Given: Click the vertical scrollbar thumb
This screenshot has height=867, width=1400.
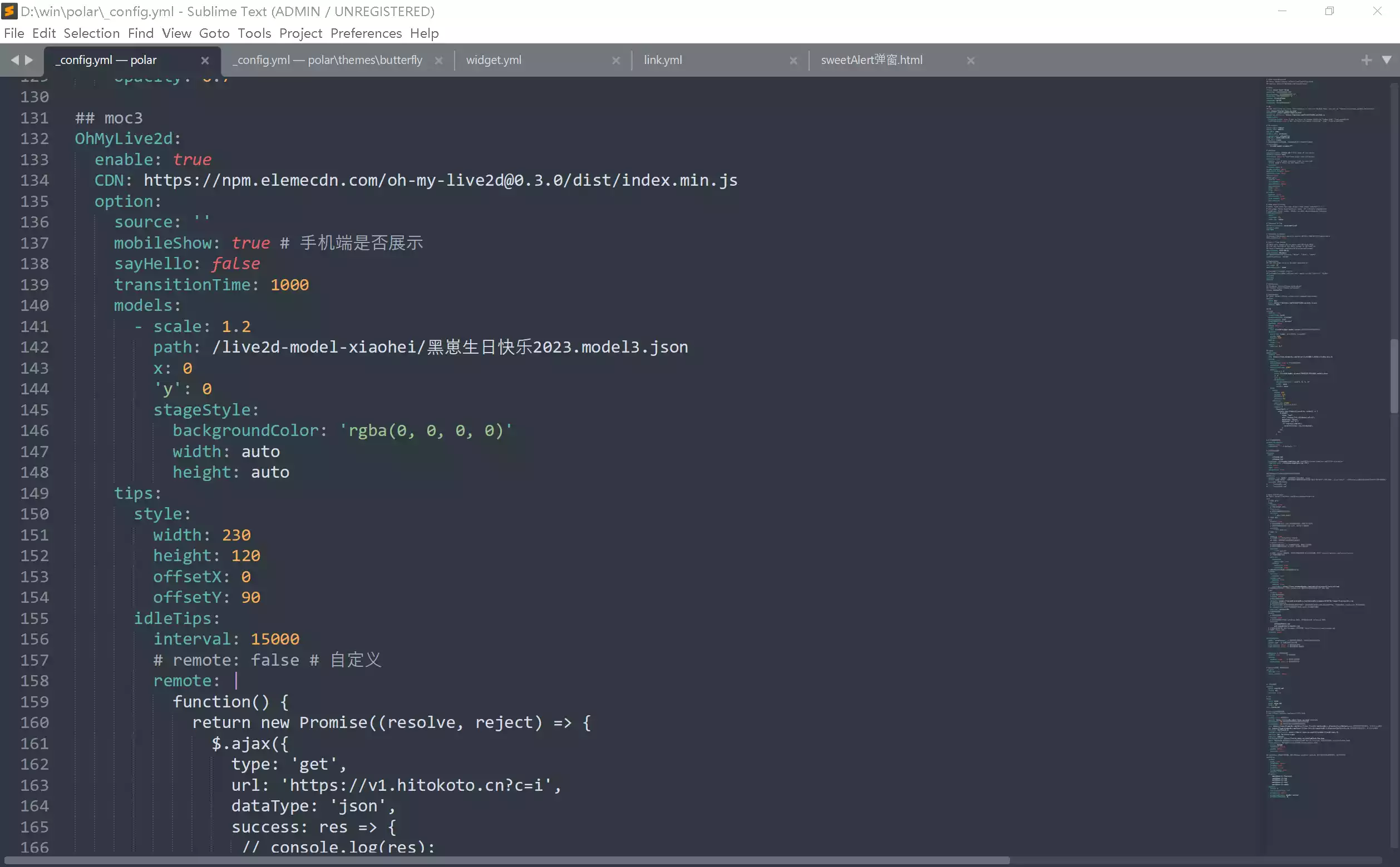Looking at the screenshot, I should coord(1394,375).
